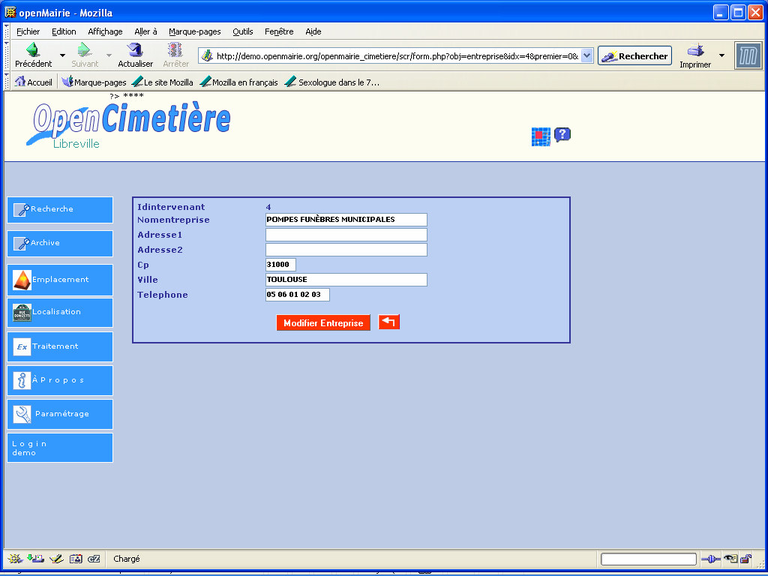Open the Affichage menu
768x576 pixels.
(105, 32)
